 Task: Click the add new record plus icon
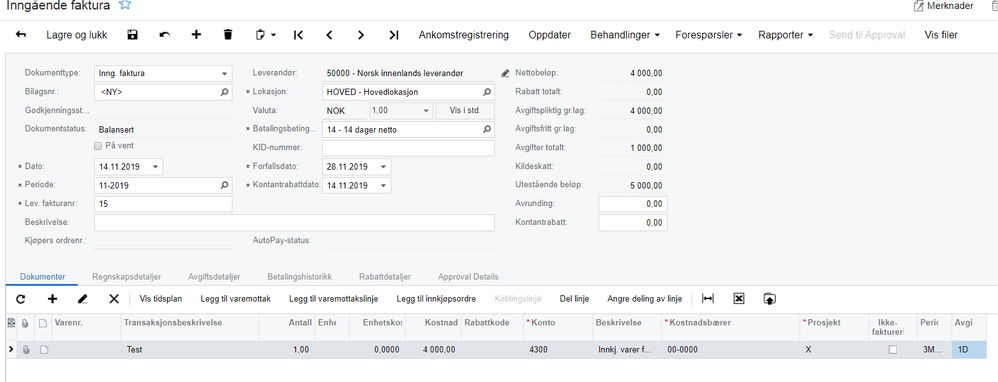coord(196,35)
